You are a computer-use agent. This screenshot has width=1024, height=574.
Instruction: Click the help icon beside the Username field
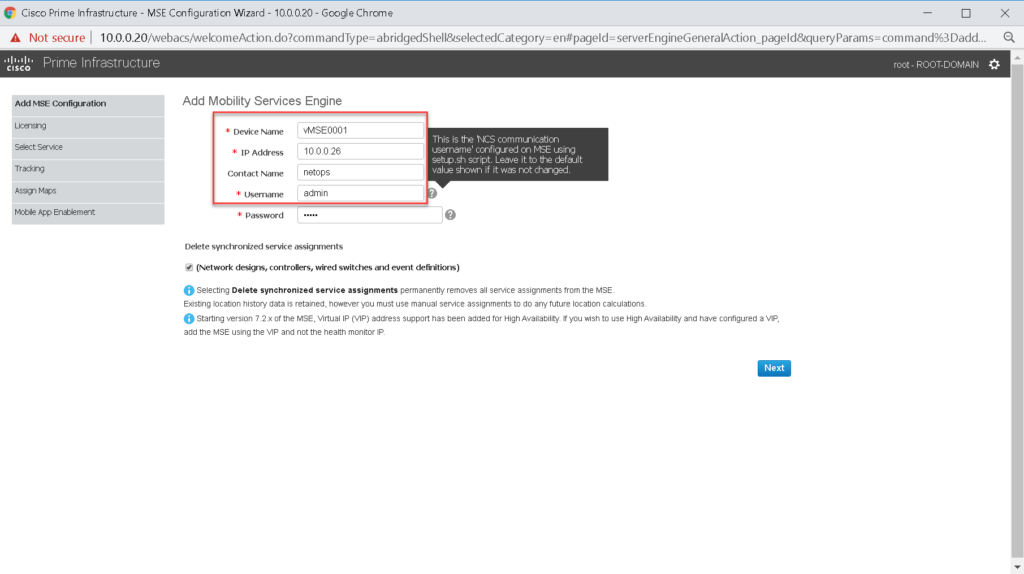[x=432, y=194]
